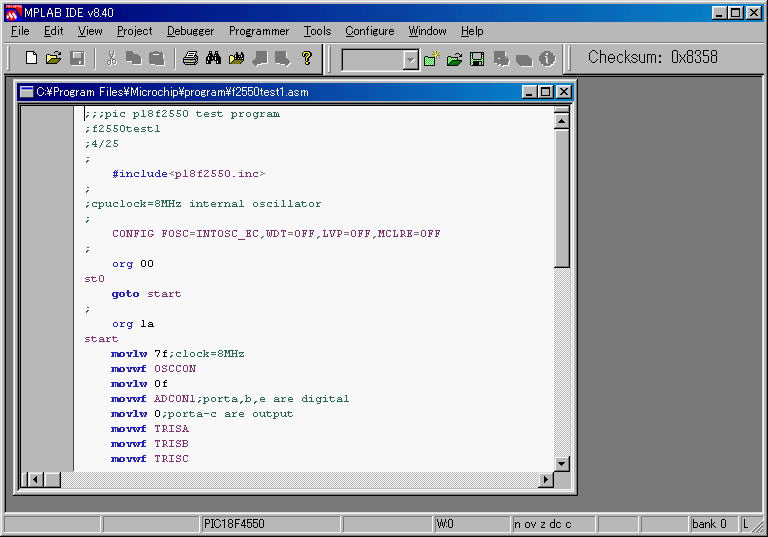This screenshot has width=768, height=537.
Task: Click the 'goto start' code line
Action: (146, 294)
